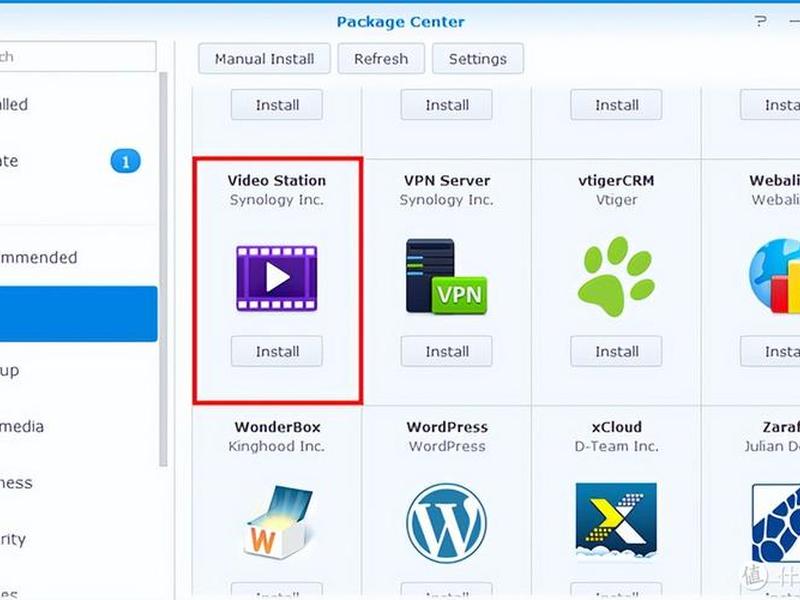This screenshot has width=800, height=600.
Task: Click the update count badge 1
Action: tap(125, 161)
